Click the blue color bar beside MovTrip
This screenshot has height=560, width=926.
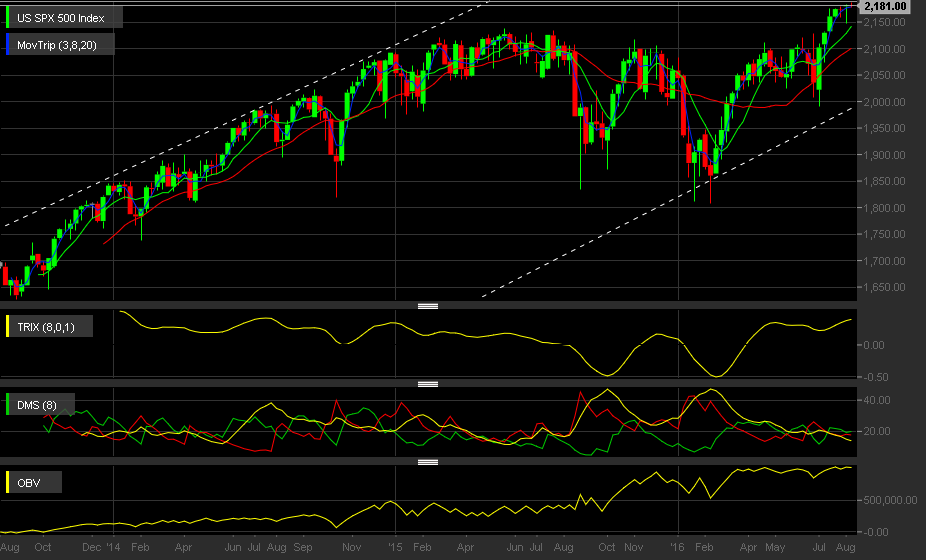[x=8, y=45]
